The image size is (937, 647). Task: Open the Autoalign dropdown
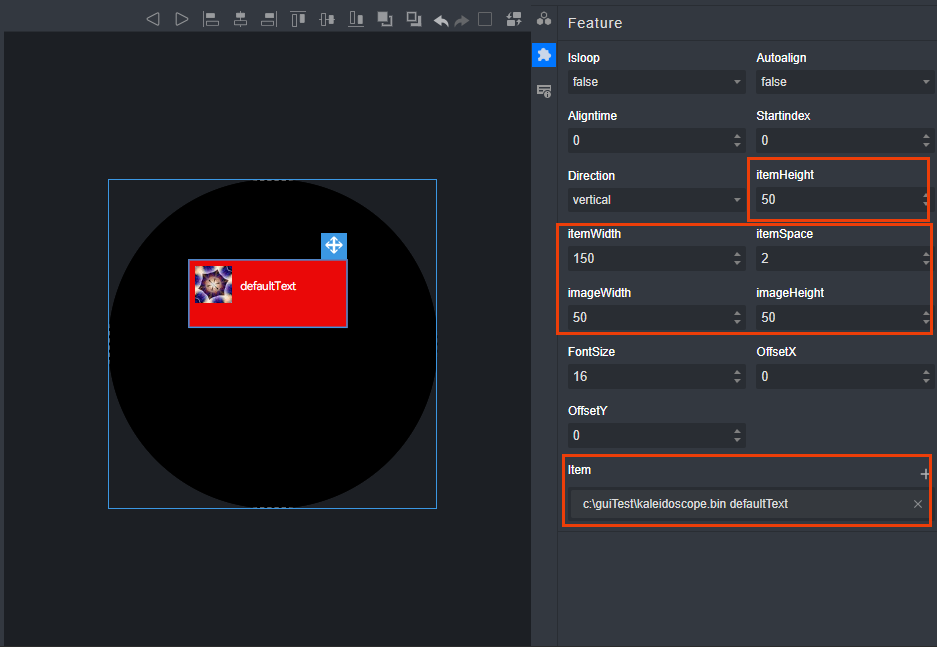click(844, 82)
